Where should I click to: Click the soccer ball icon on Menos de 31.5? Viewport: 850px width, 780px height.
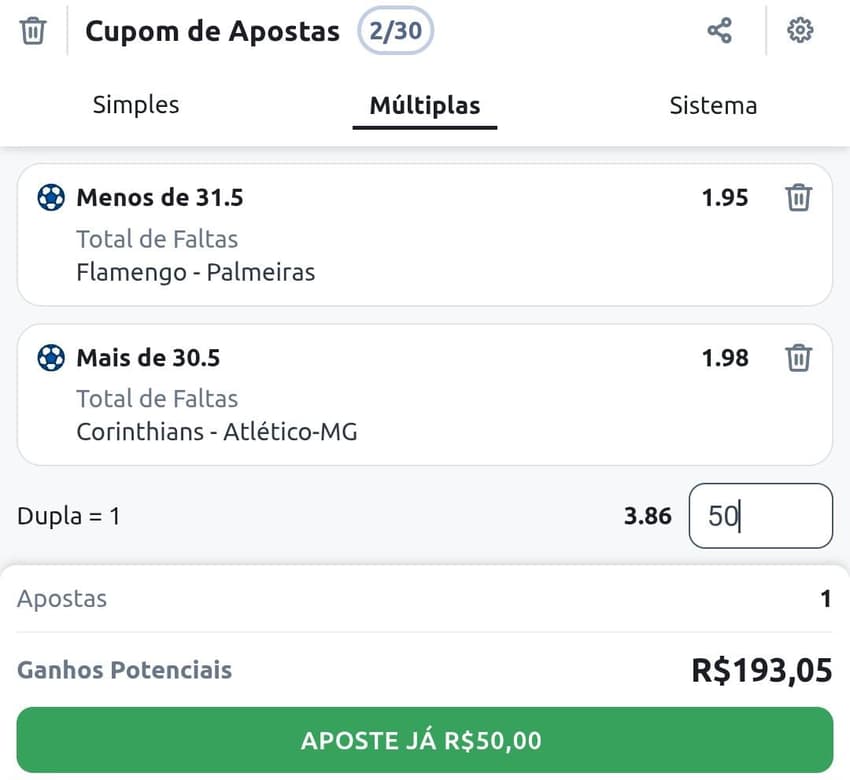(49, 197)
